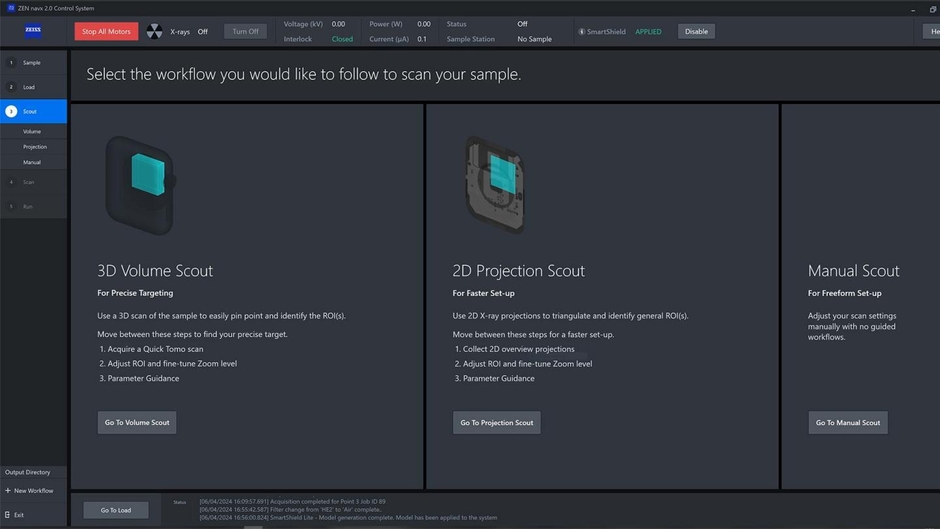This screenshot has width=940, height=529.
Task: Click the ZEISS logo in the header
Action: pyautogui.click(x=33, y=31)
